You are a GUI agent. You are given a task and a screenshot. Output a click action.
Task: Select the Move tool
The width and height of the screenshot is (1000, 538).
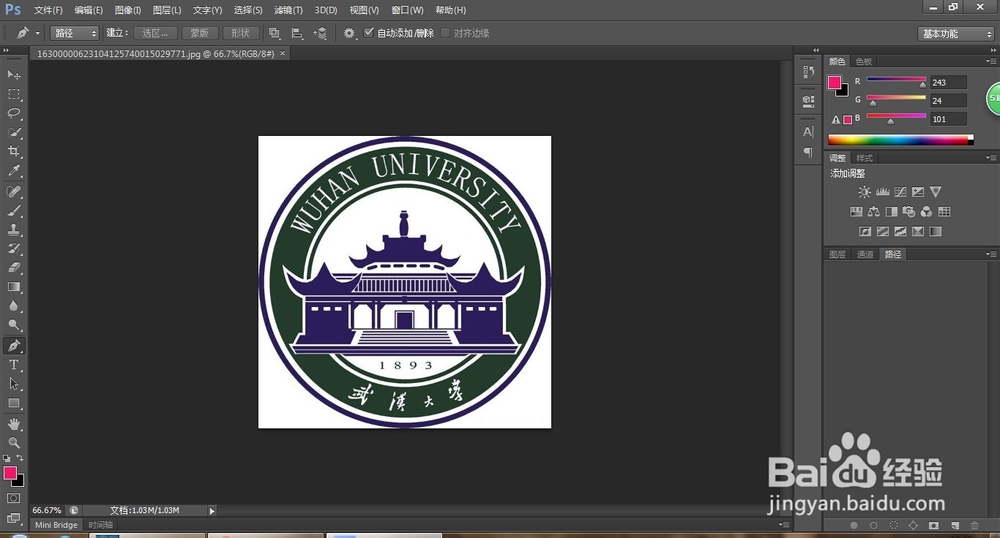tap(13, 75)
